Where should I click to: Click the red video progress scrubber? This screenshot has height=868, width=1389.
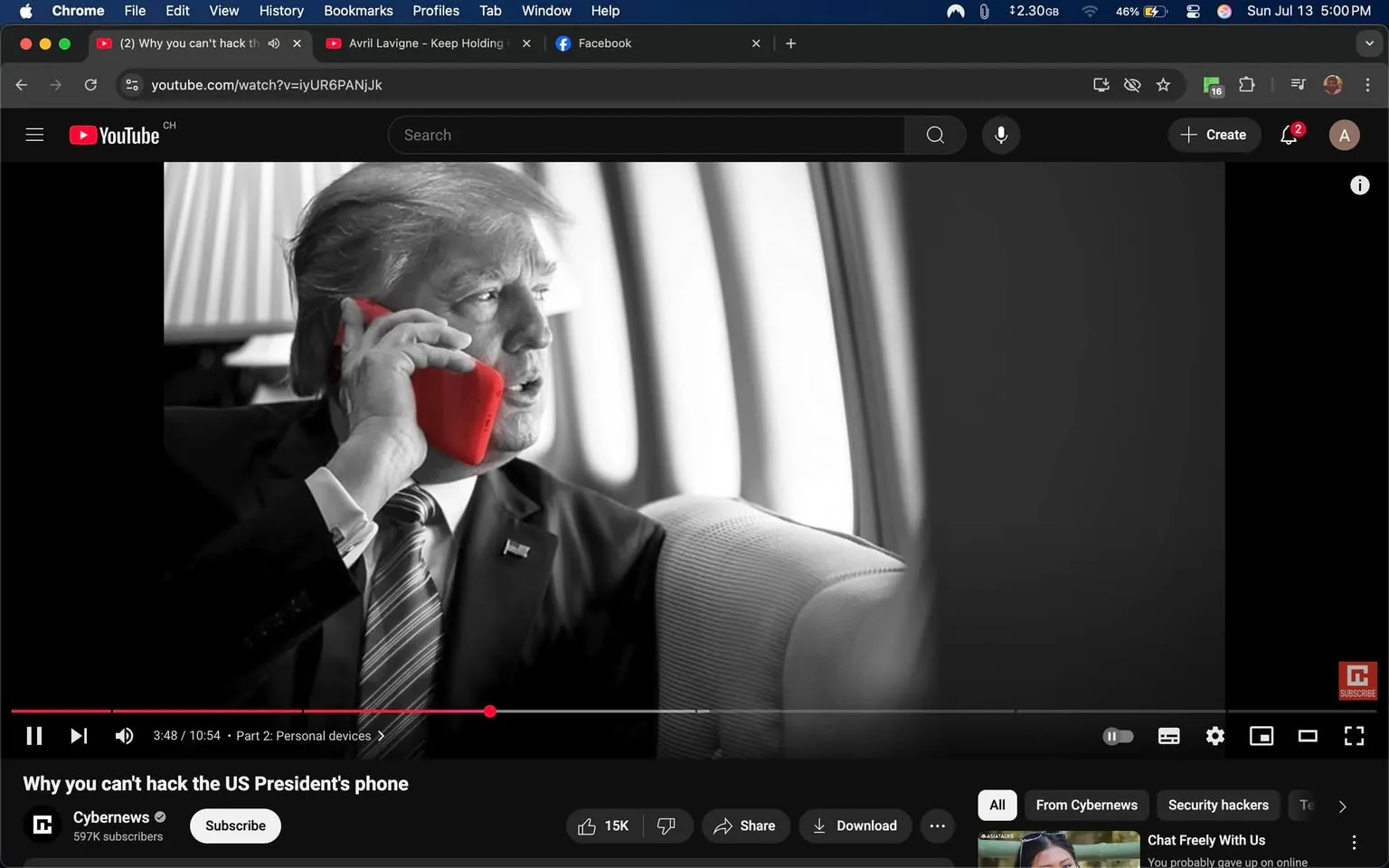[489, 712]
